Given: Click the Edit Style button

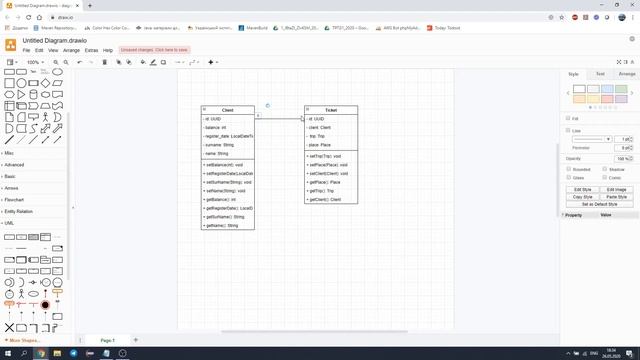Looking at the screenshot, I should pyautogui.click(x=582, y=190).
